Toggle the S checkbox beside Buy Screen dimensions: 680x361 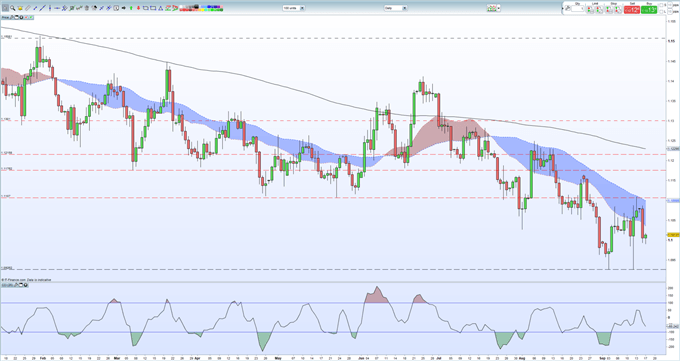click(661, 5)
